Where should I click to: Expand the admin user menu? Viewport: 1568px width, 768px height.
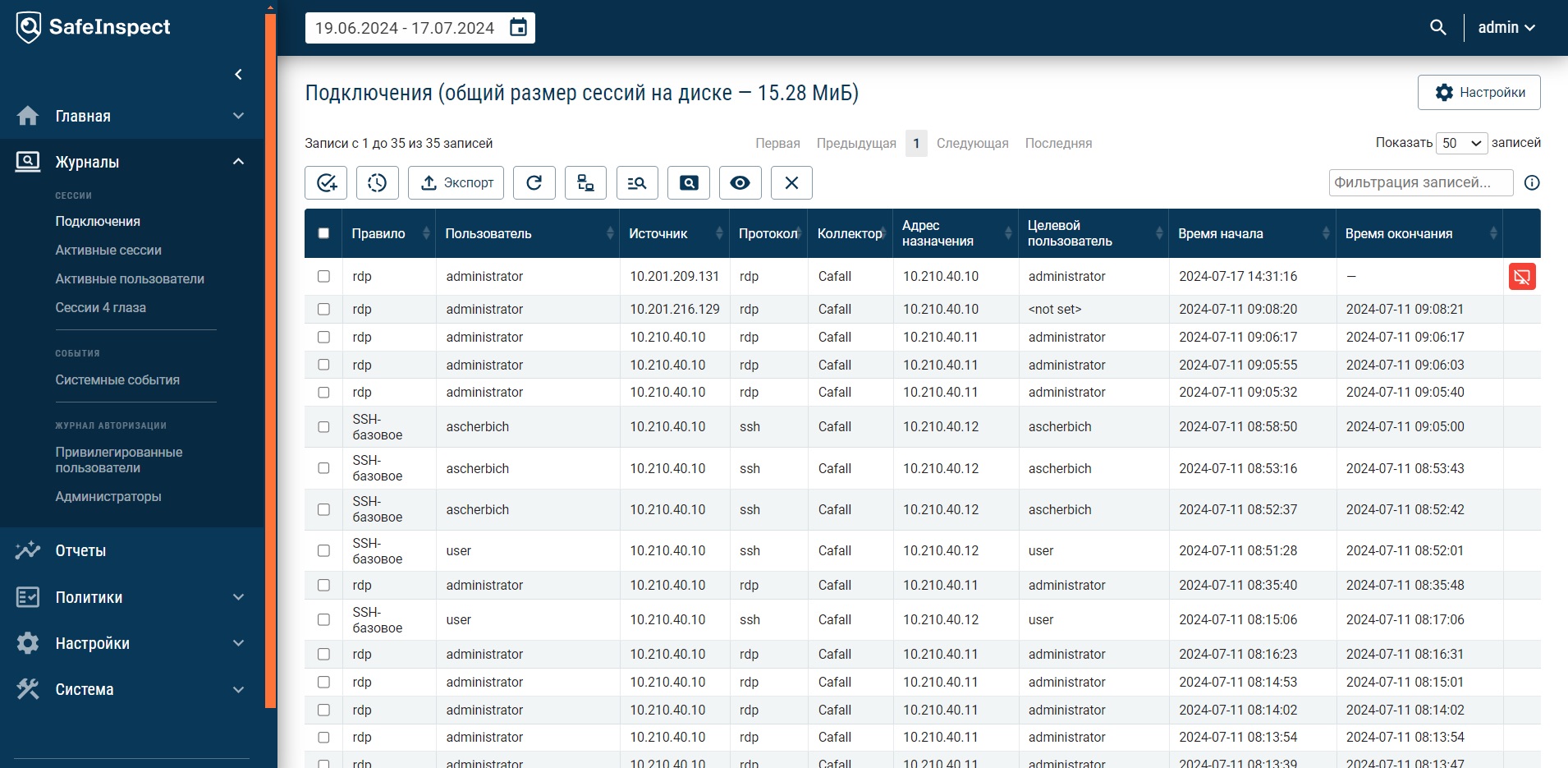coord(1506,27)
